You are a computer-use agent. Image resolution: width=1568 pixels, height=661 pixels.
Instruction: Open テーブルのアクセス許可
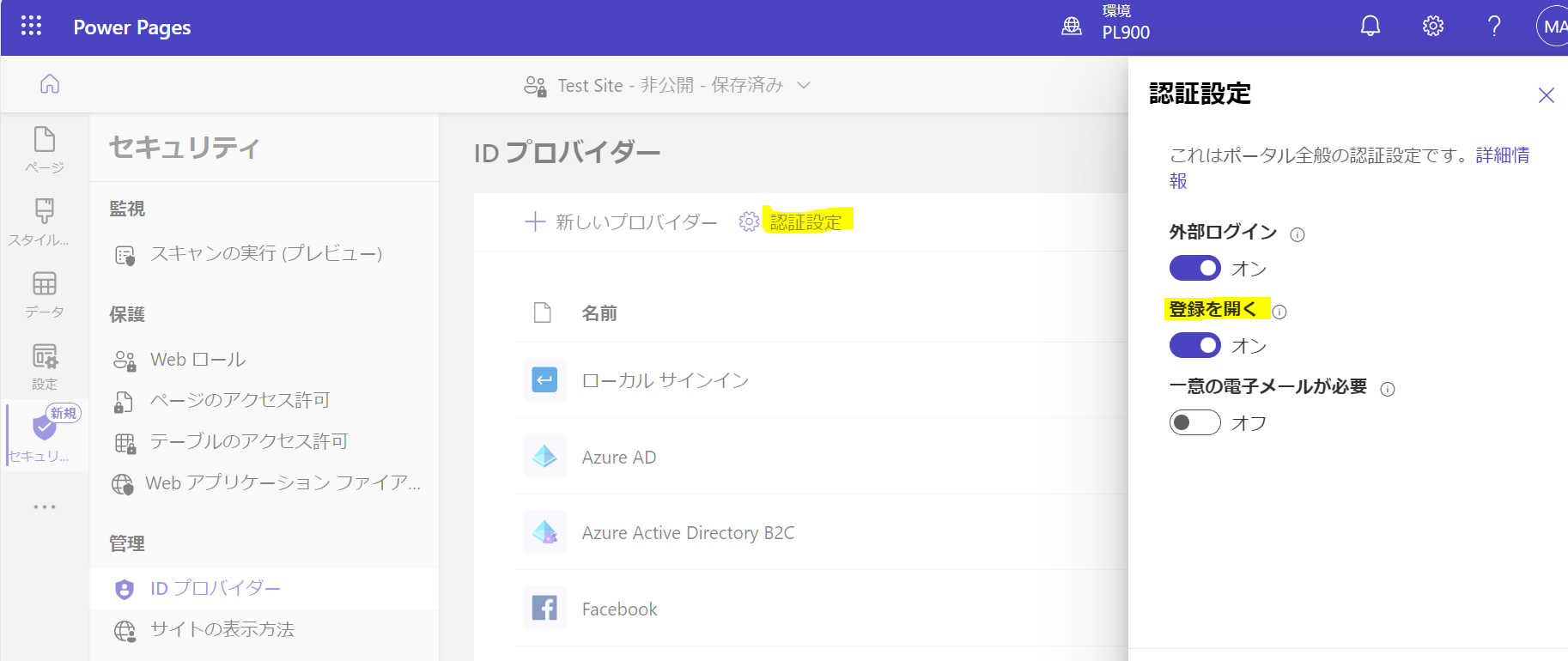click(x=249, y=441)
